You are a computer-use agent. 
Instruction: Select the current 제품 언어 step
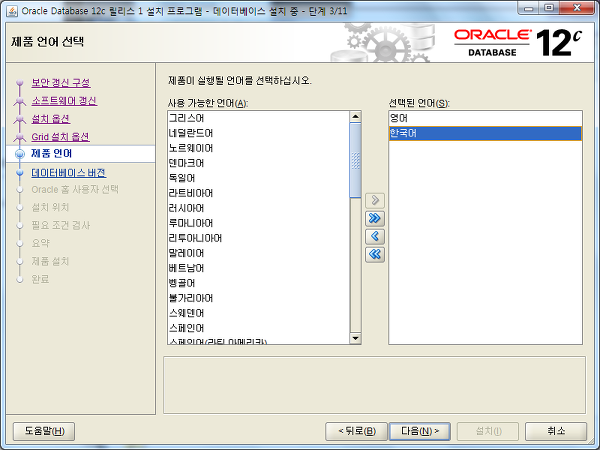(51, 153)
